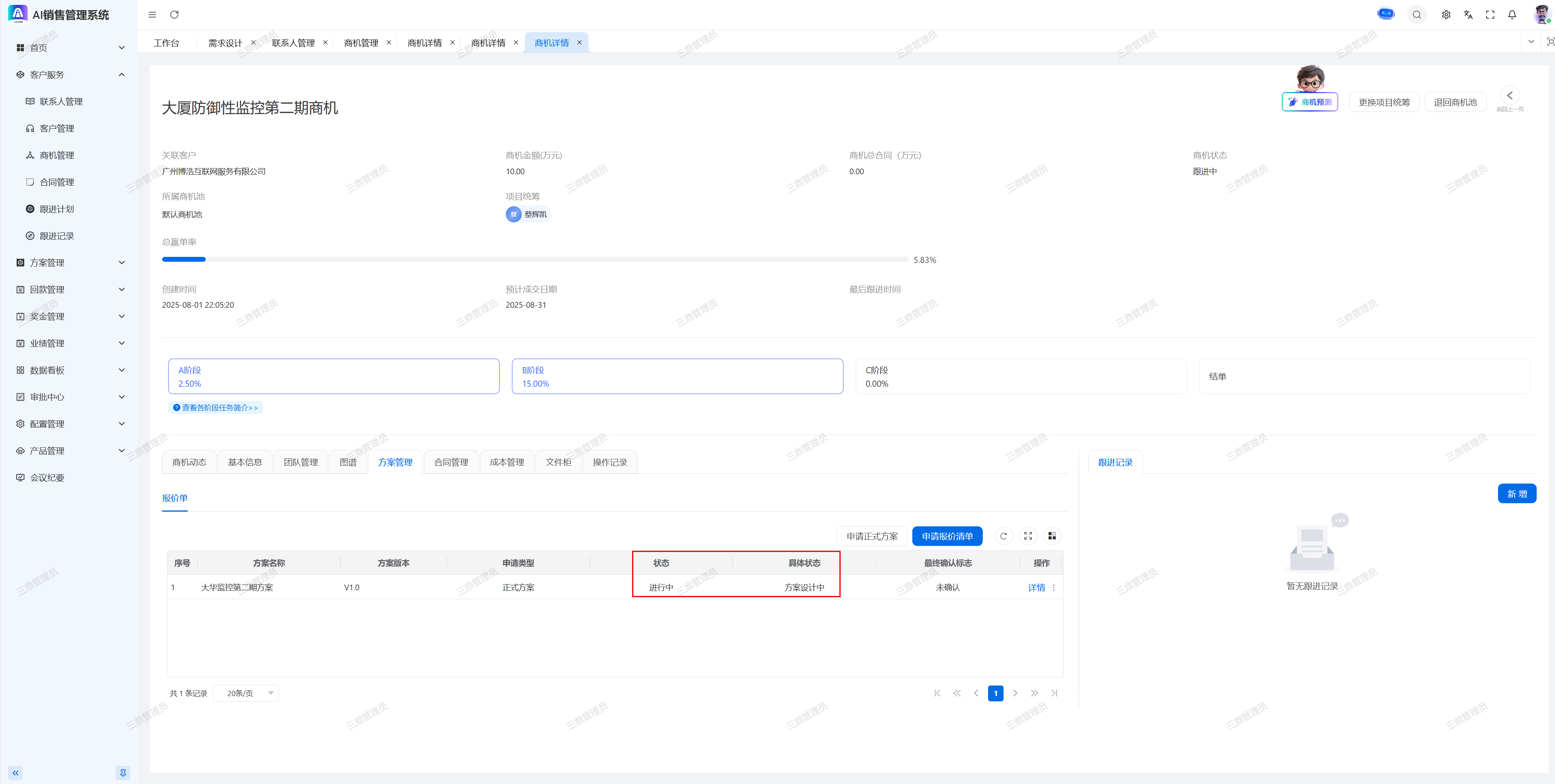
Task: Refresh the quotation table
Action: (1003, 536)
